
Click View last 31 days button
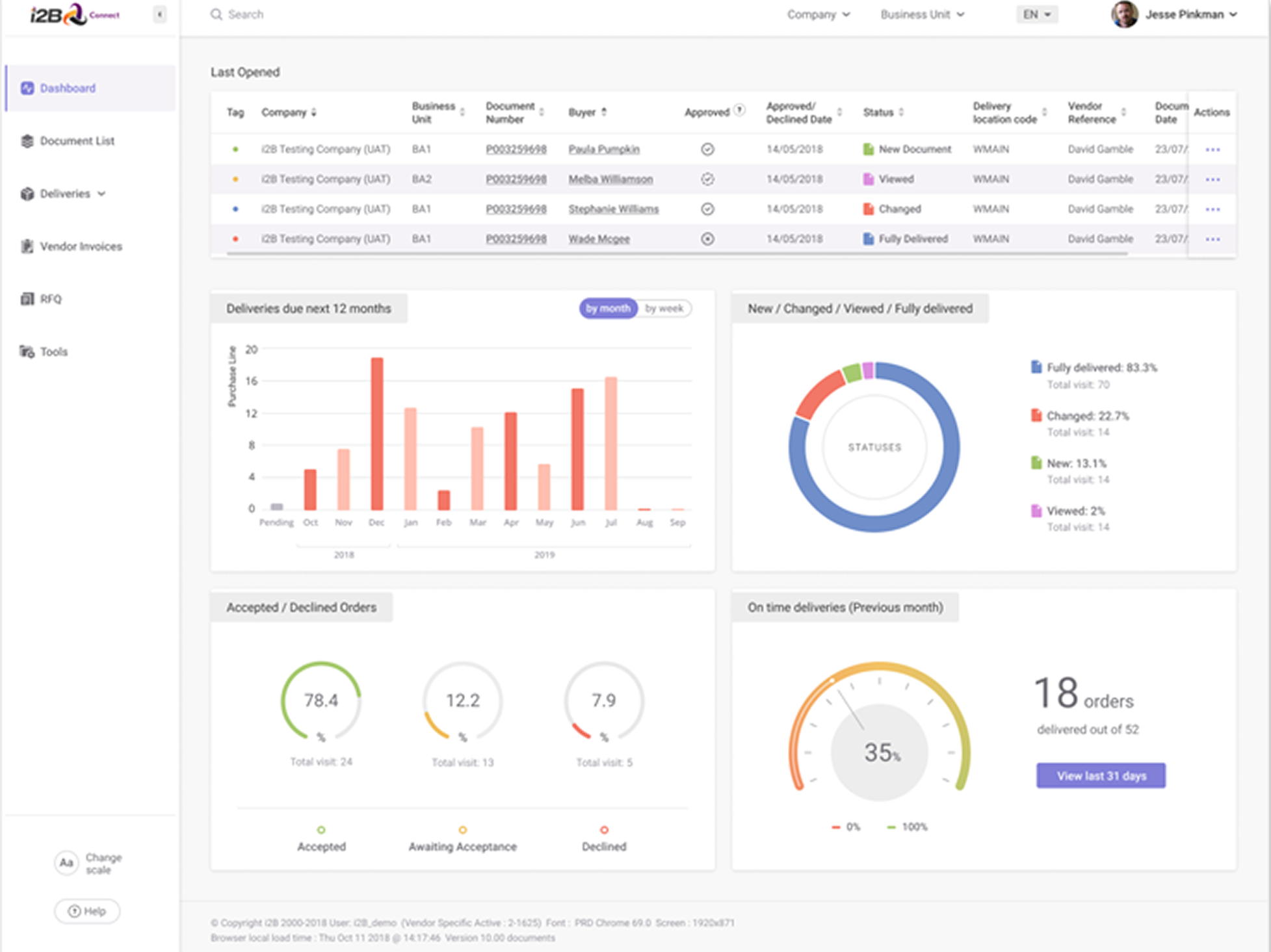coord(1101,776)
